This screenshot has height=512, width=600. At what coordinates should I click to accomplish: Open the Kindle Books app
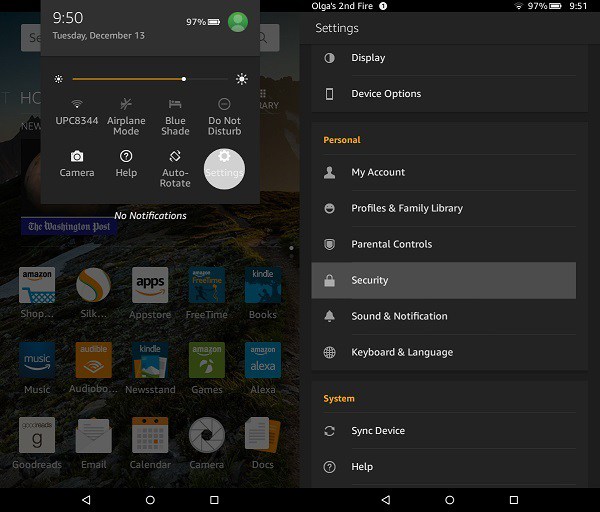click(263, 293)
